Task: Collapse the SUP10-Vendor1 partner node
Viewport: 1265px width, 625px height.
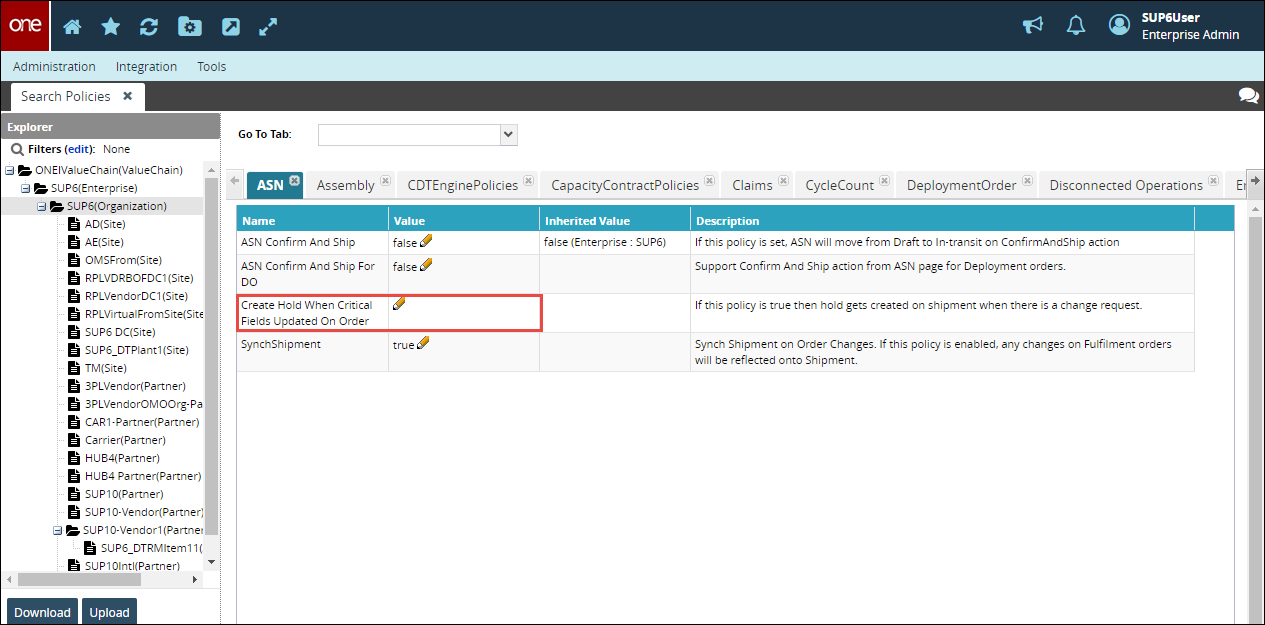Action: tap(57, 530)
